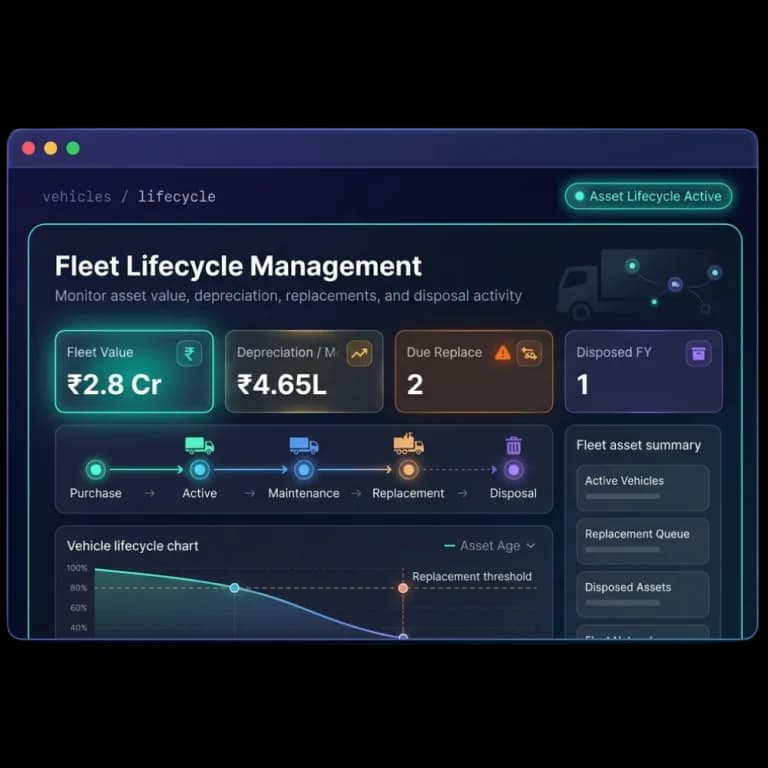This screenshot has height=768, width=768.
Task: Open Replacement Queue summary item
Action: tap(643, 541)
